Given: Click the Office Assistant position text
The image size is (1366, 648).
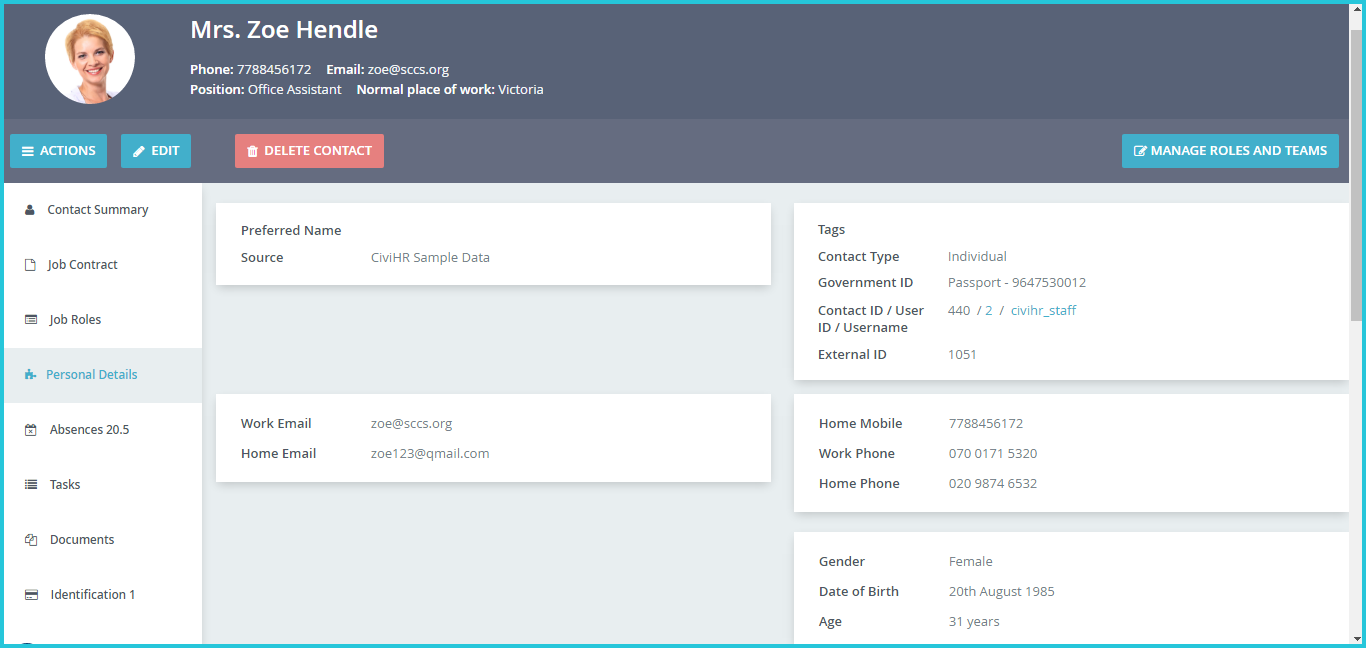Looking at the screenshot, I should (x=295, y=90).
